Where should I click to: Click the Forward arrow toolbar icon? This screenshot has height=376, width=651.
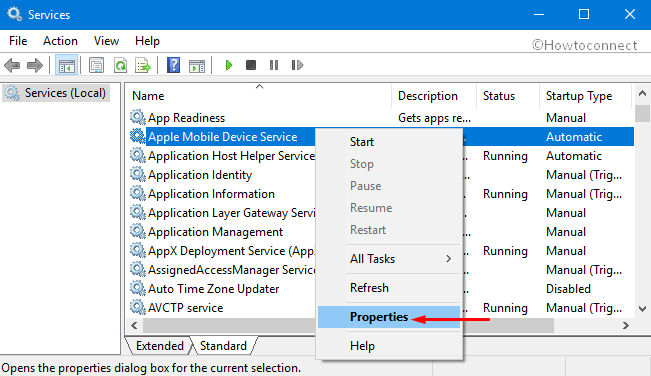(34, 65)
